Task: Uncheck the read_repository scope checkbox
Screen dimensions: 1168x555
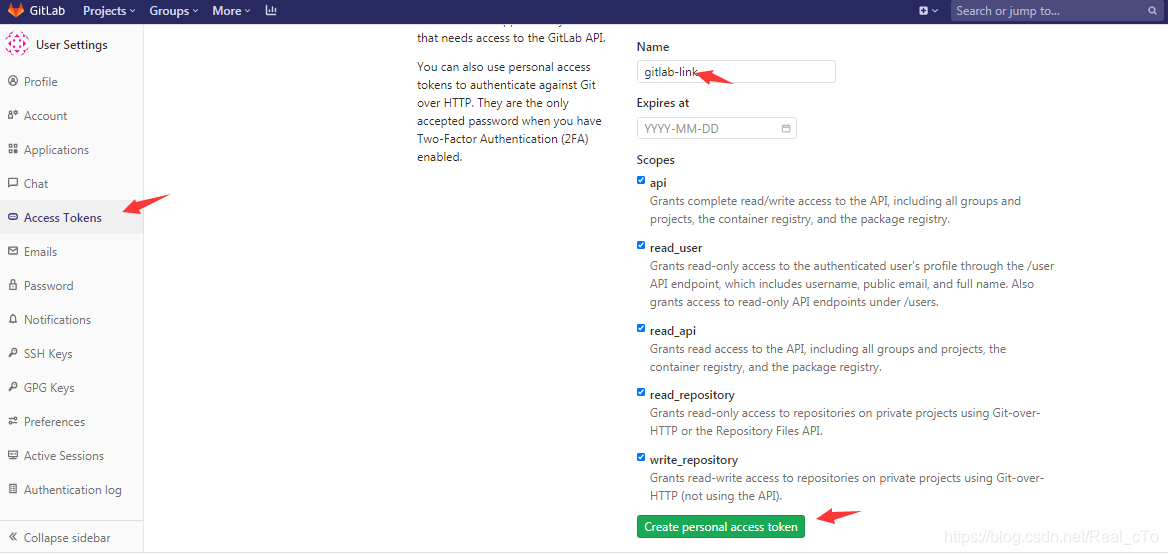Action: (x=641, y=392)
